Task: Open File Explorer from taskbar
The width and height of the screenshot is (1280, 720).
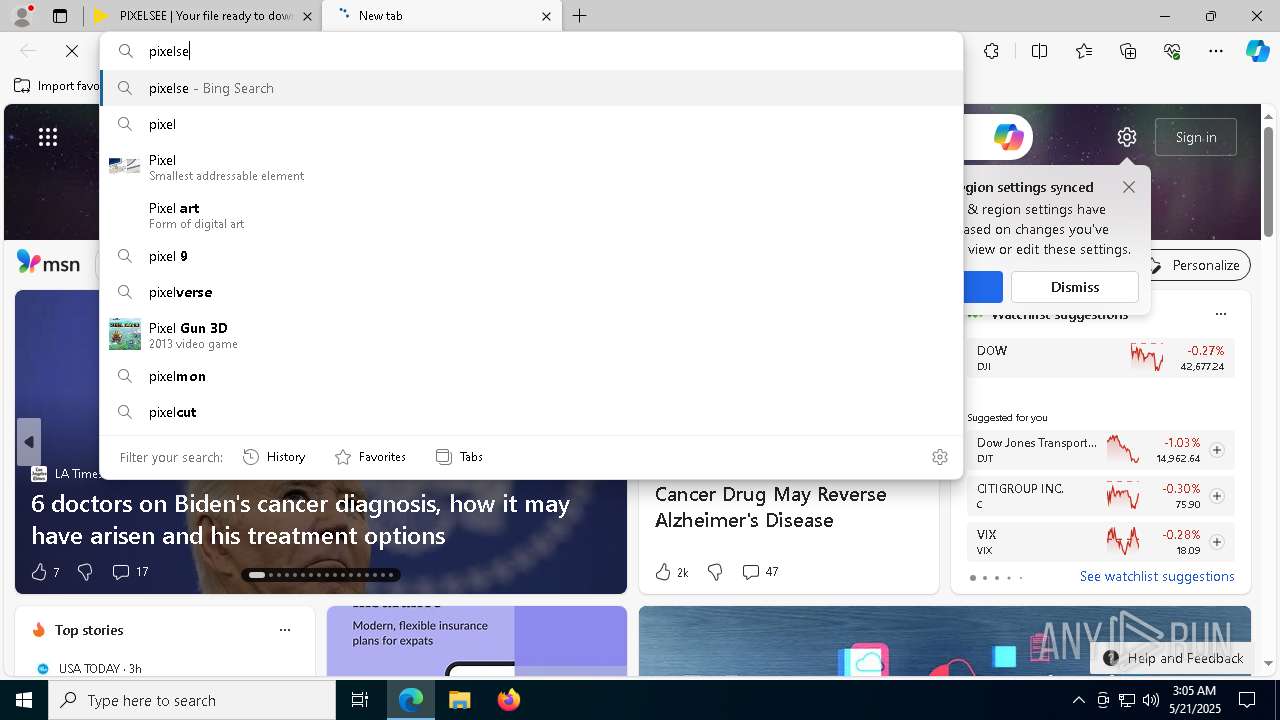Action: pyautogui.click(x=459, y=700)
